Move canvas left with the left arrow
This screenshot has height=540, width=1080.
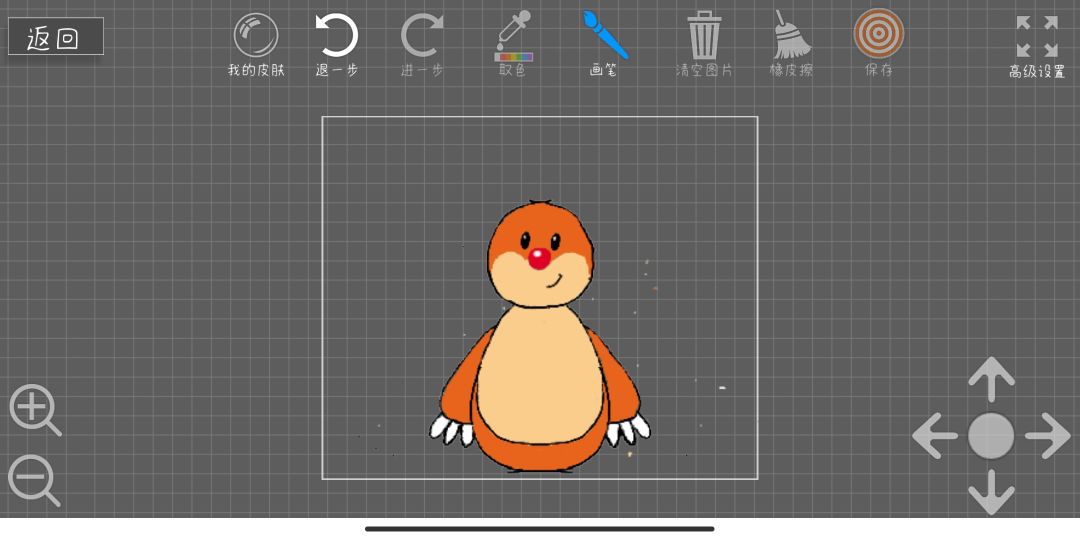935,435
